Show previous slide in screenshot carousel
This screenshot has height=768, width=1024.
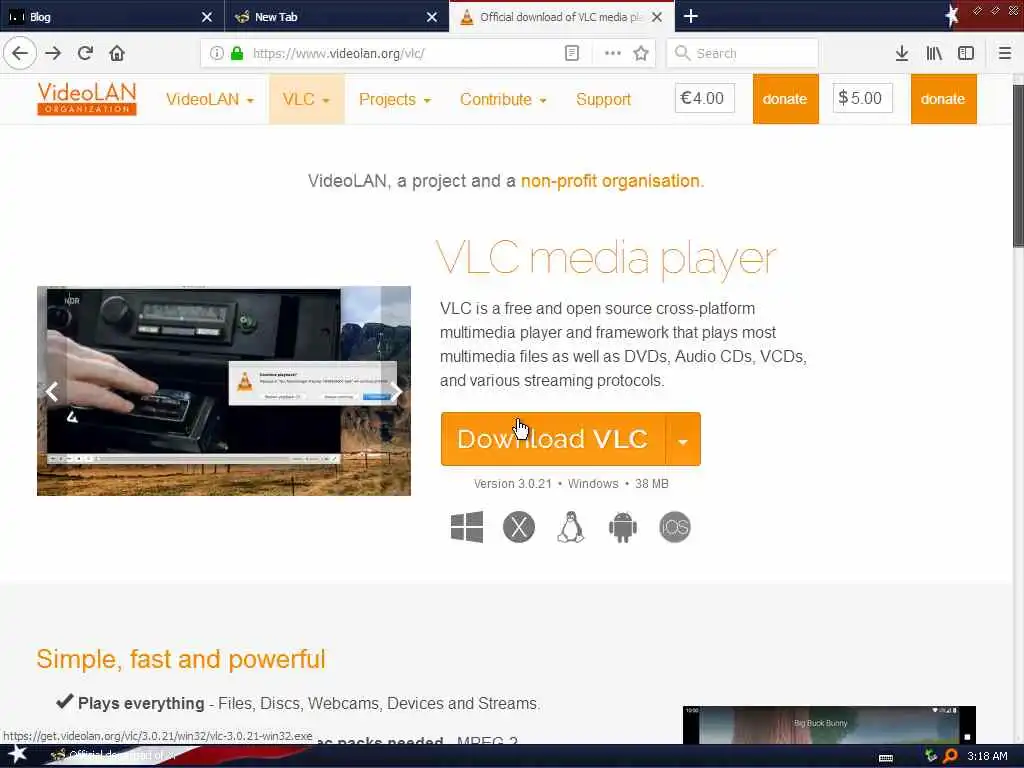point(52,391)
